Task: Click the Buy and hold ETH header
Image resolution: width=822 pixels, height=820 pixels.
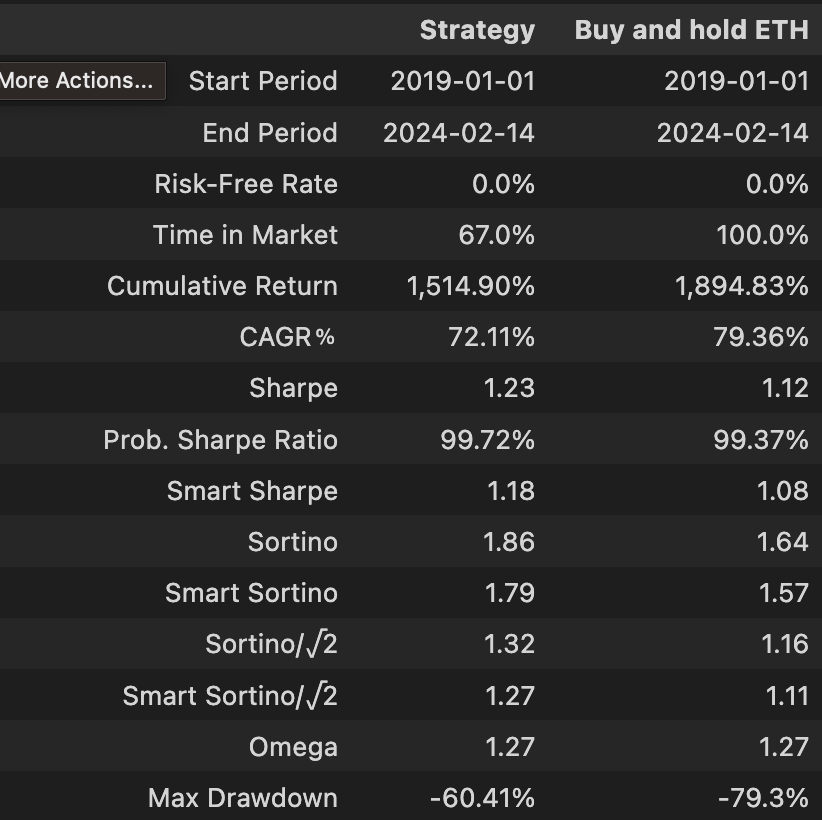Action: [x=691, y=30]
